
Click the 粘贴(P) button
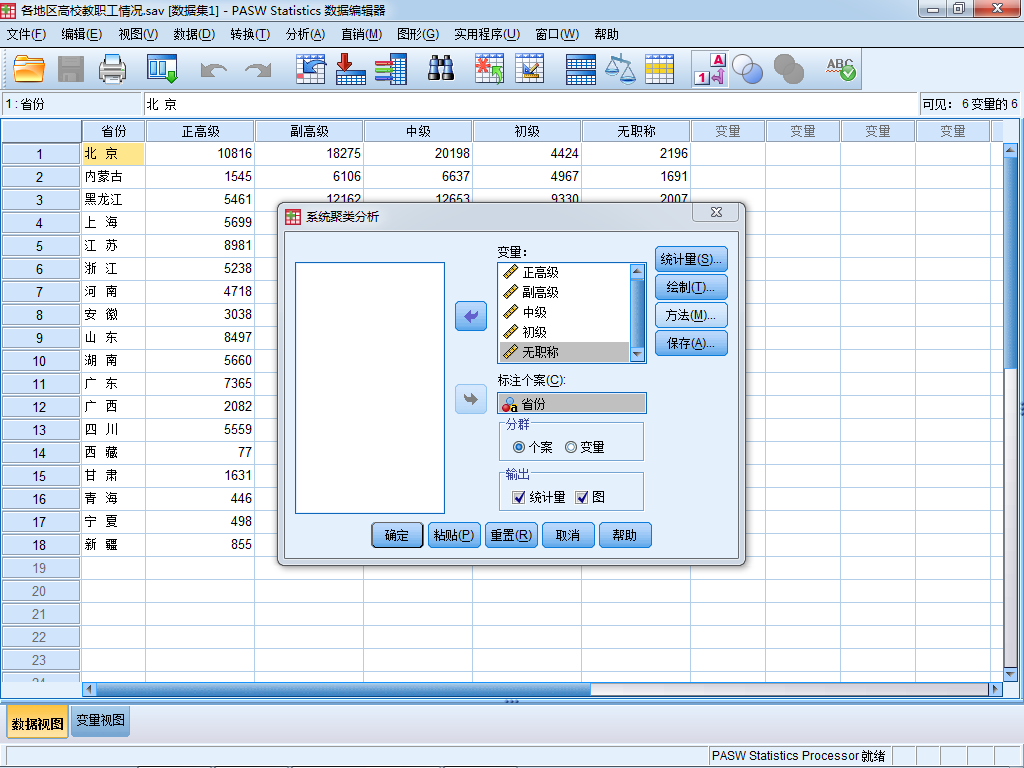click(x=454, y=535)
